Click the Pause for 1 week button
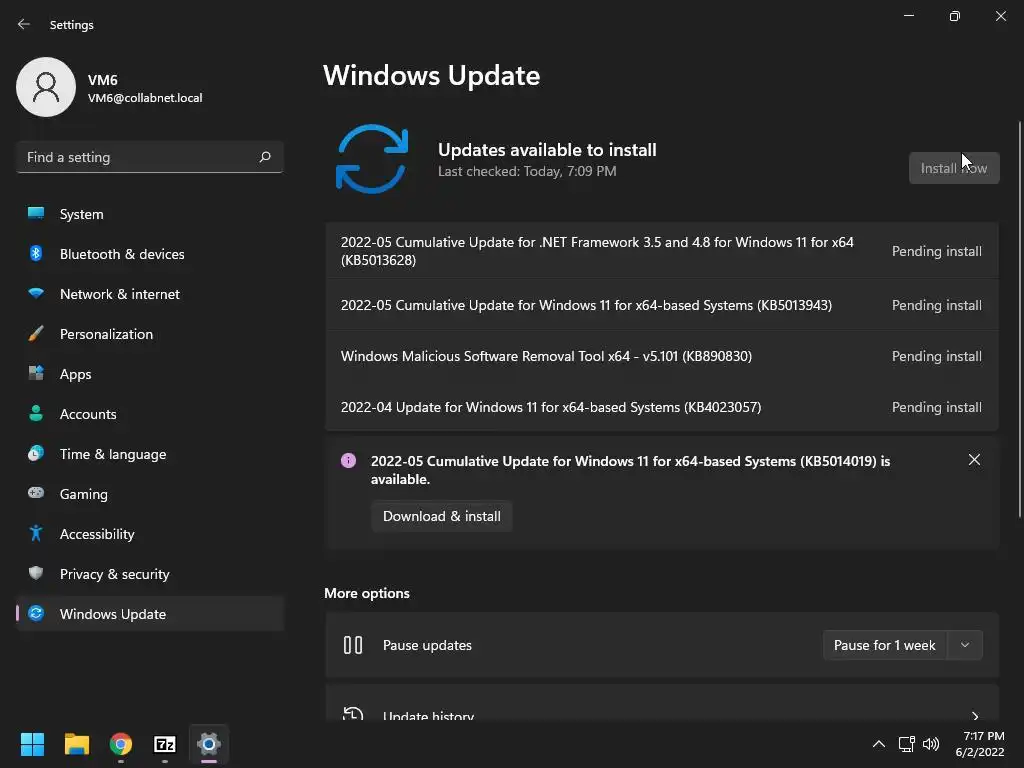Screen dimensions: 1024x768 pyautogui.click(x=885, y=645)
